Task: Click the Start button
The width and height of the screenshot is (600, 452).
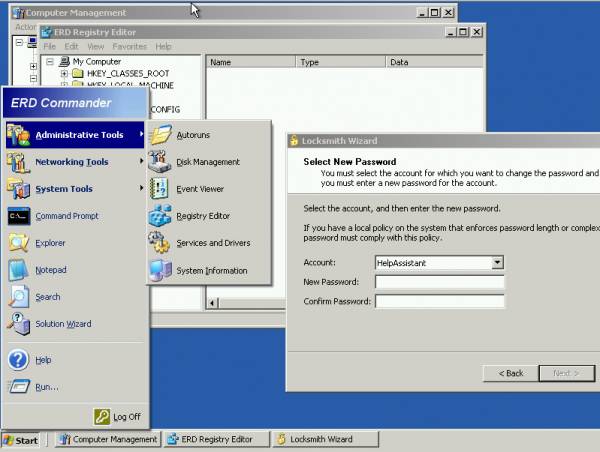Action: 21,440
